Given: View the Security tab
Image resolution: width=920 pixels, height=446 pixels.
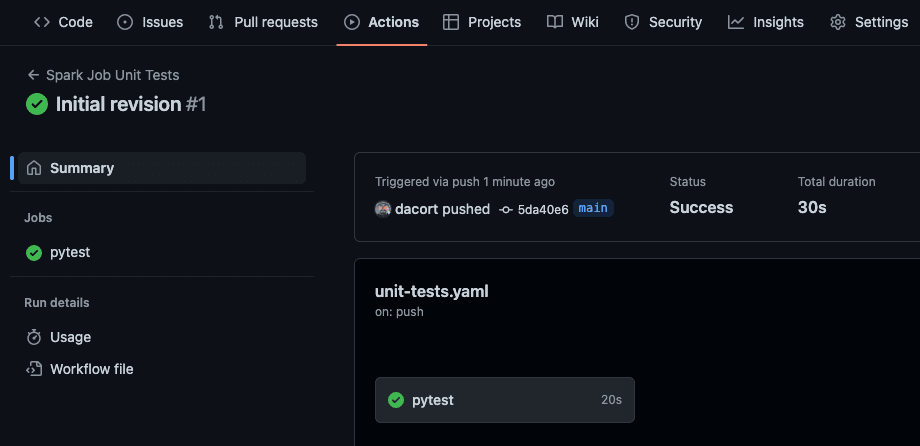Looking at the screenshot, I should click(x=663, y=22).
